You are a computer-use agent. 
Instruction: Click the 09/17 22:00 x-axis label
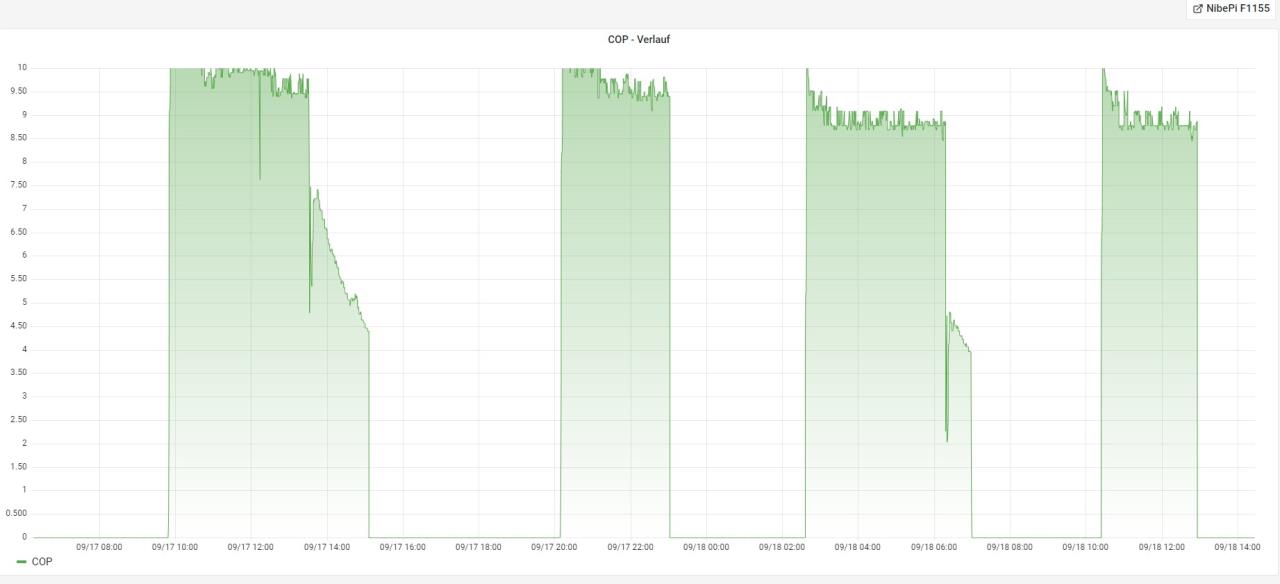pyautogui.click(x=631, y=547)
